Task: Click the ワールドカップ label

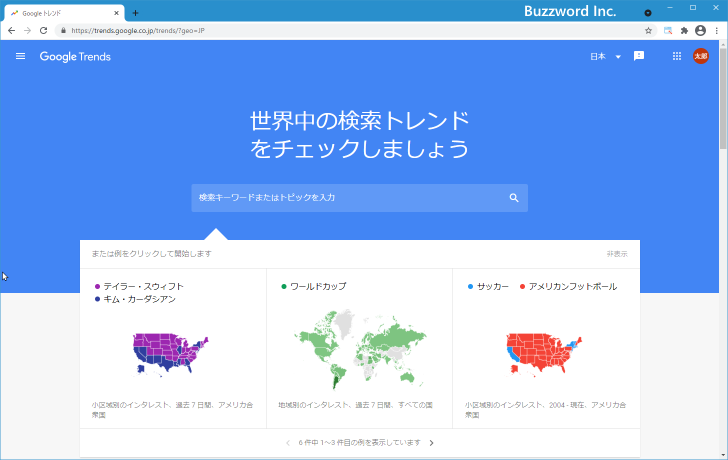Action: (318, 286)
